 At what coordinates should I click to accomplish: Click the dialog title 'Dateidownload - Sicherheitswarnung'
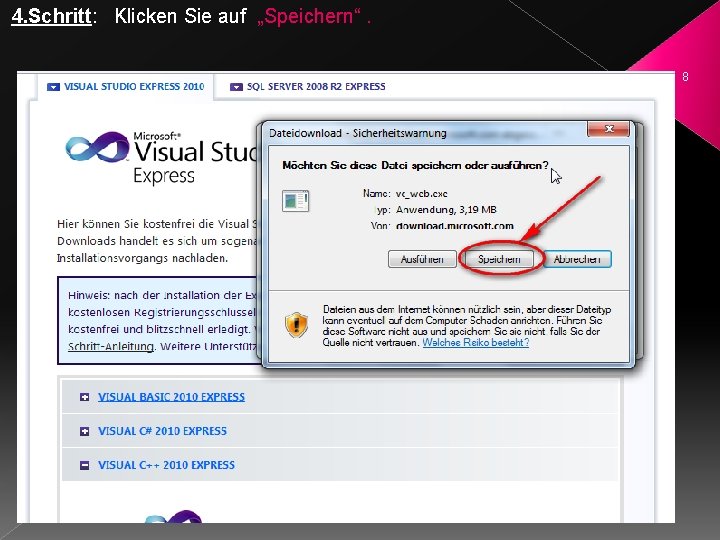tap(358, 133)
